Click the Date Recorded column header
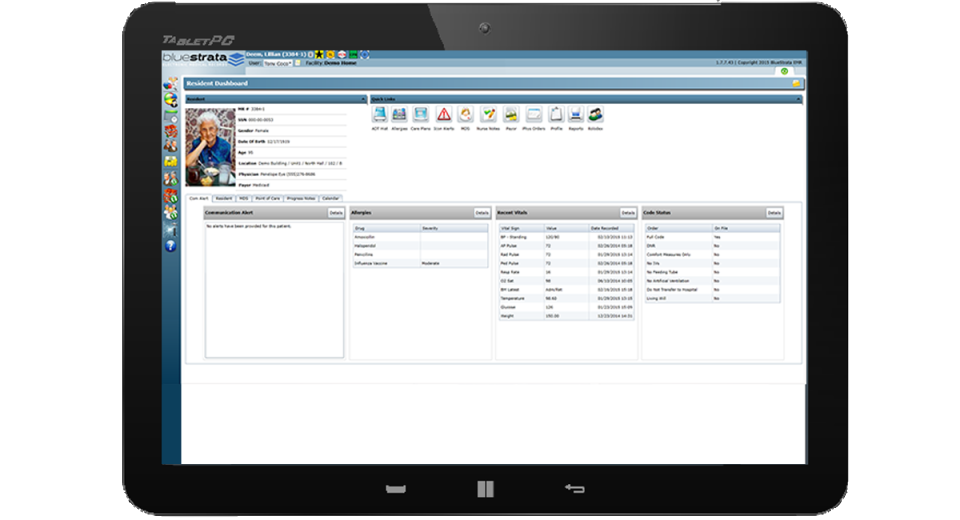960x520 pixels. (x=612, y=228)
